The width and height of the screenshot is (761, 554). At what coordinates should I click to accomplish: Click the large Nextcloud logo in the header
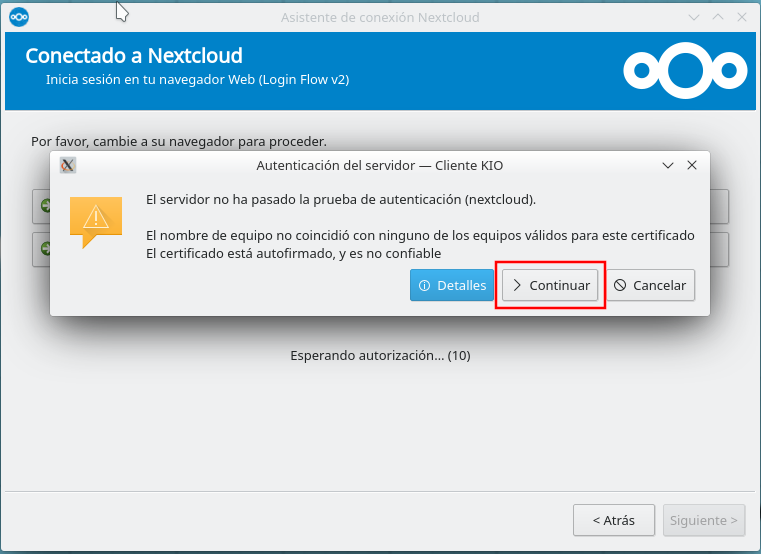click(x=685, y=70)
